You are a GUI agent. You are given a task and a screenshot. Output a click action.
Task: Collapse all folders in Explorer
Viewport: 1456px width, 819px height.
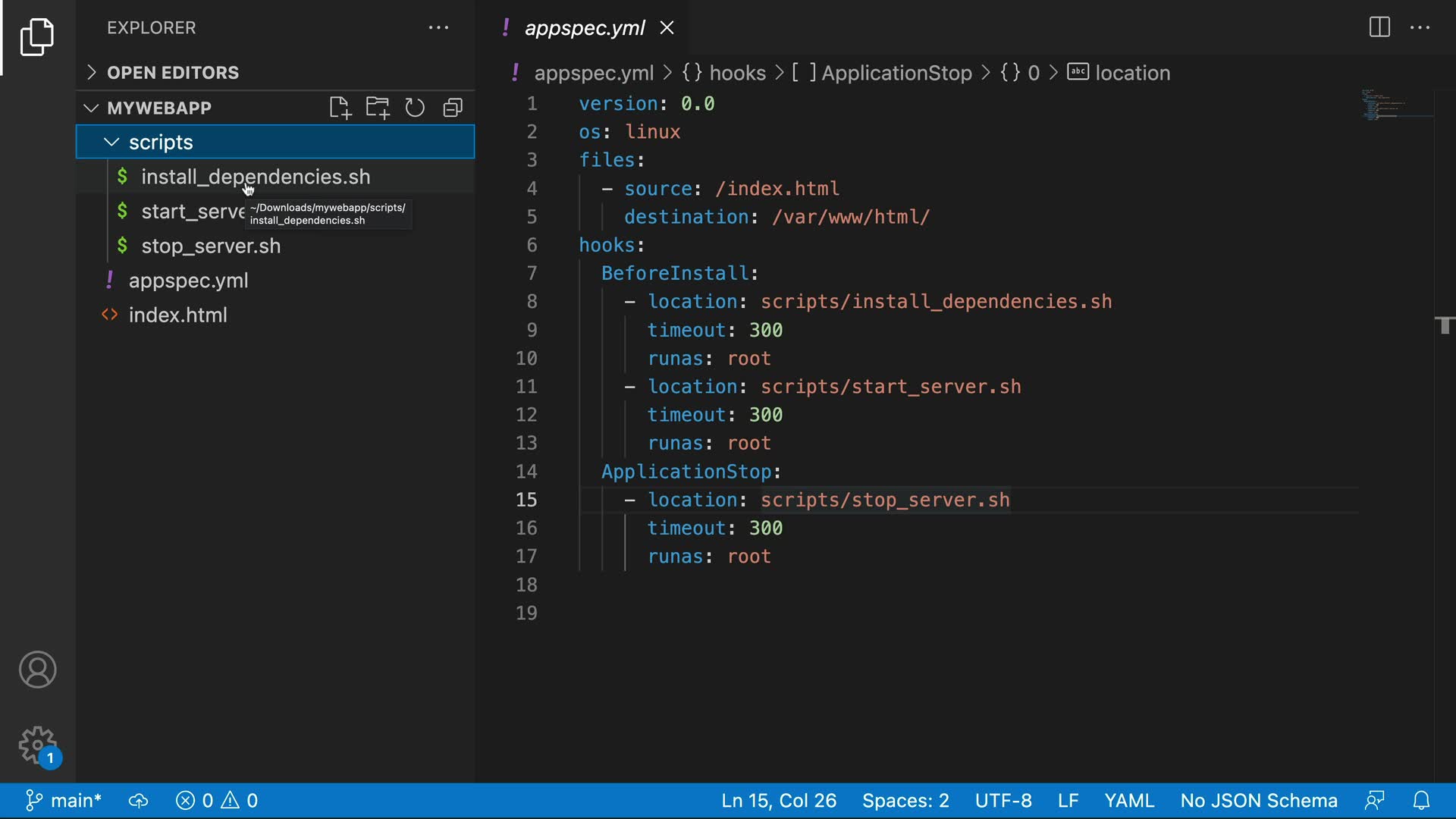point(453,108)
